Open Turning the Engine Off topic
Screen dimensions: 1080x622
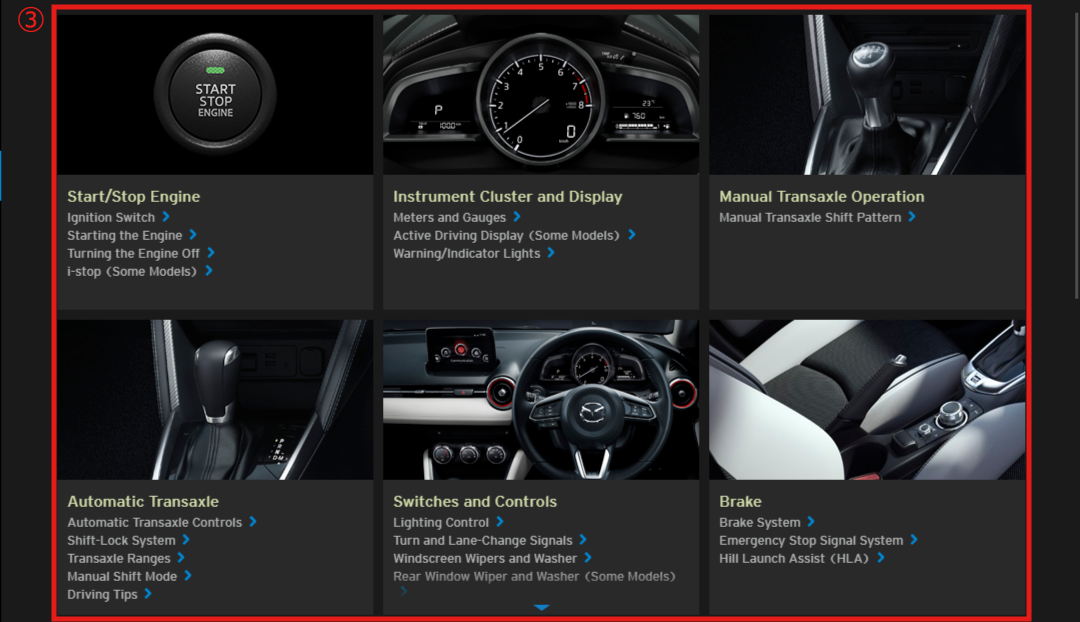pyautogui.click(x=133, y=253)
